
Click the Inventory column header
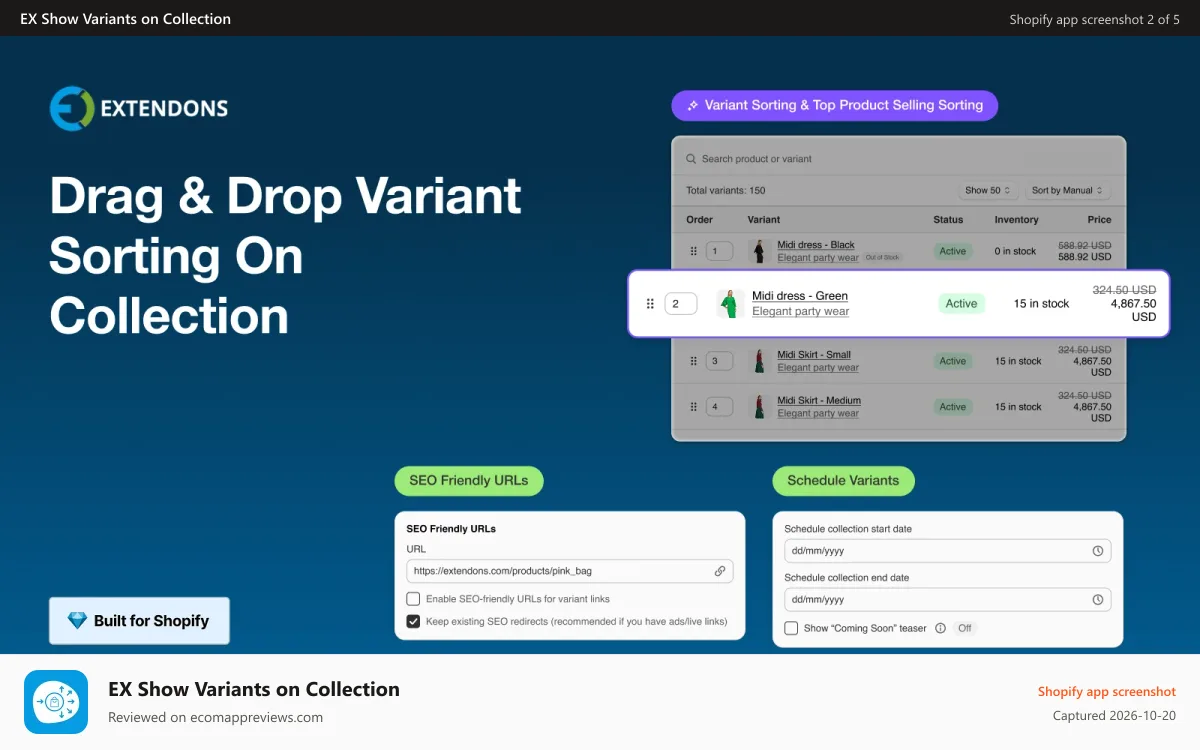1016,219
